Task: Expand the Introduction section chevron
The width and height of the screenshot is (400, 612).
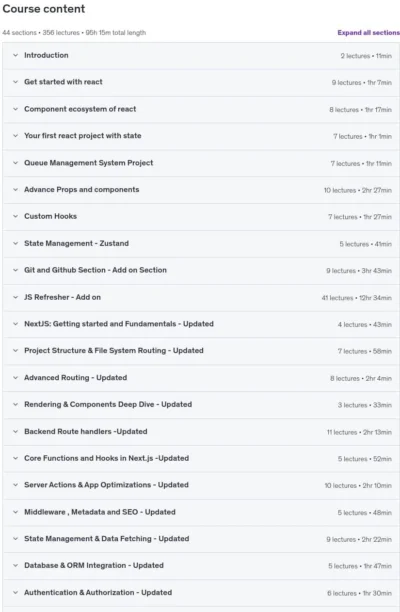Action: click(x=16, y=55)
